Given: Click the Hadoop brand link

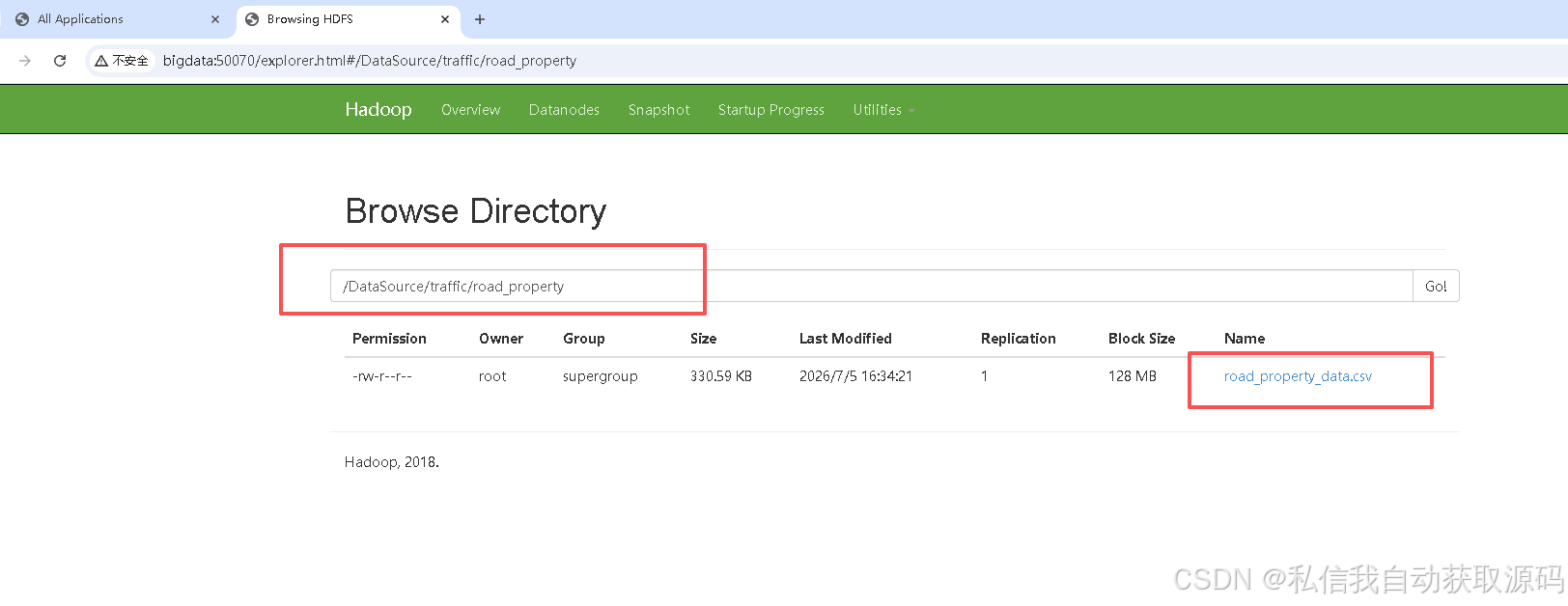Looking at the screenshot, I should [378, 109].
